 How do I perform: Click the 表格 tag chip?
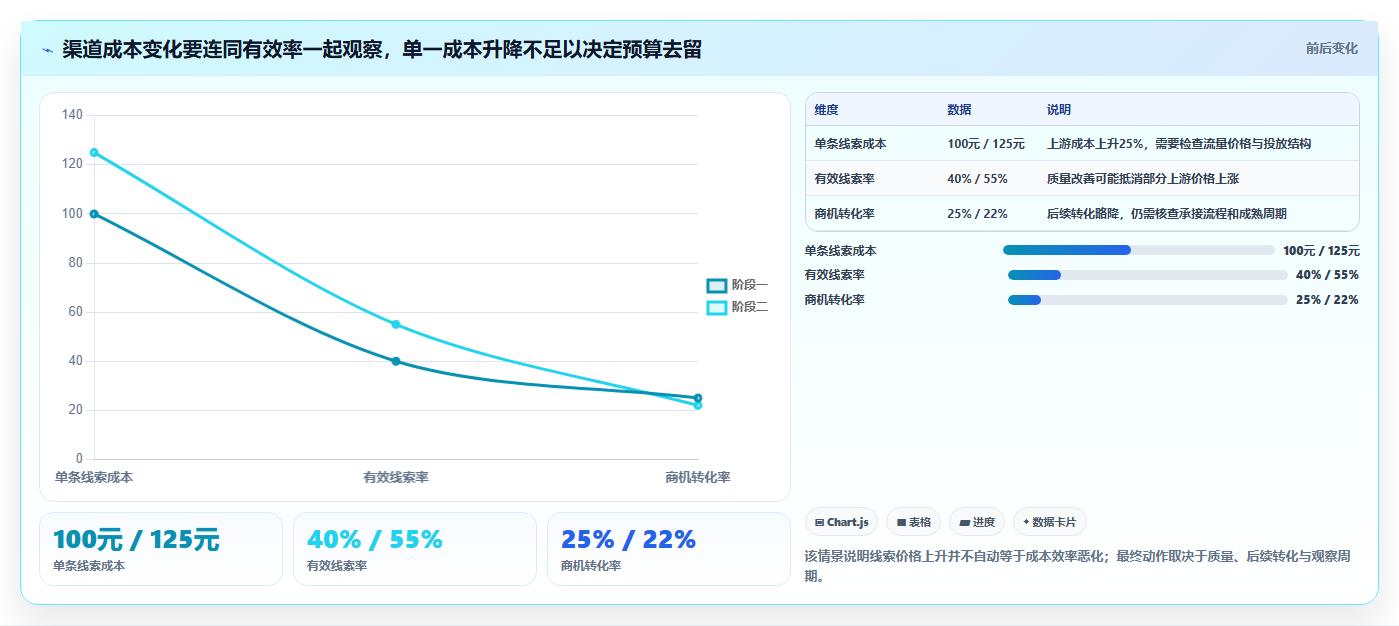[913, 522]
